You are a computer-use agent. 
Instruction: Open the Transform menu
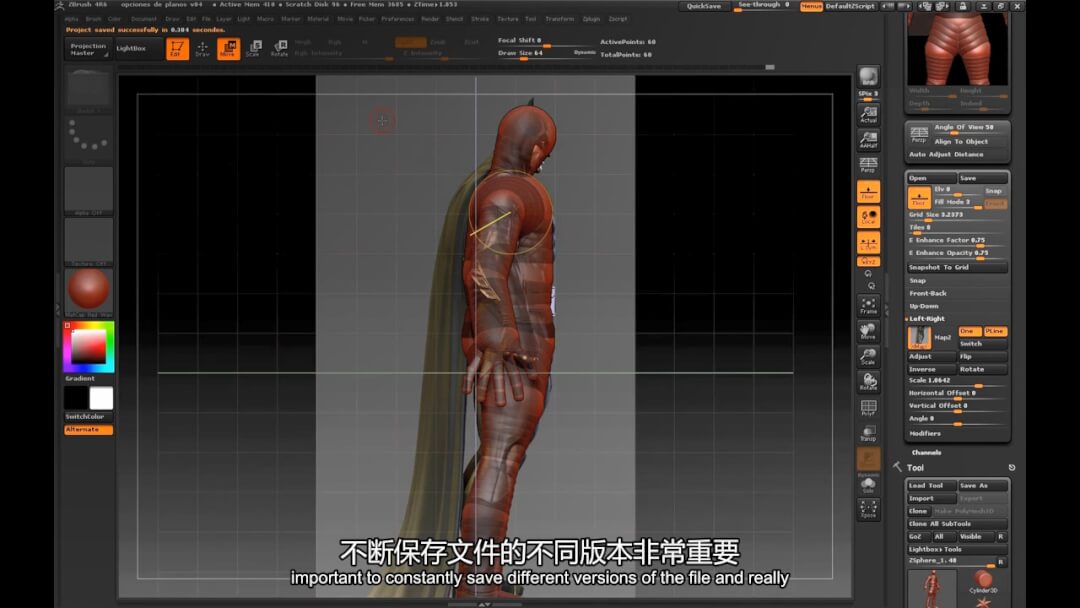click(x=559, y=19)
